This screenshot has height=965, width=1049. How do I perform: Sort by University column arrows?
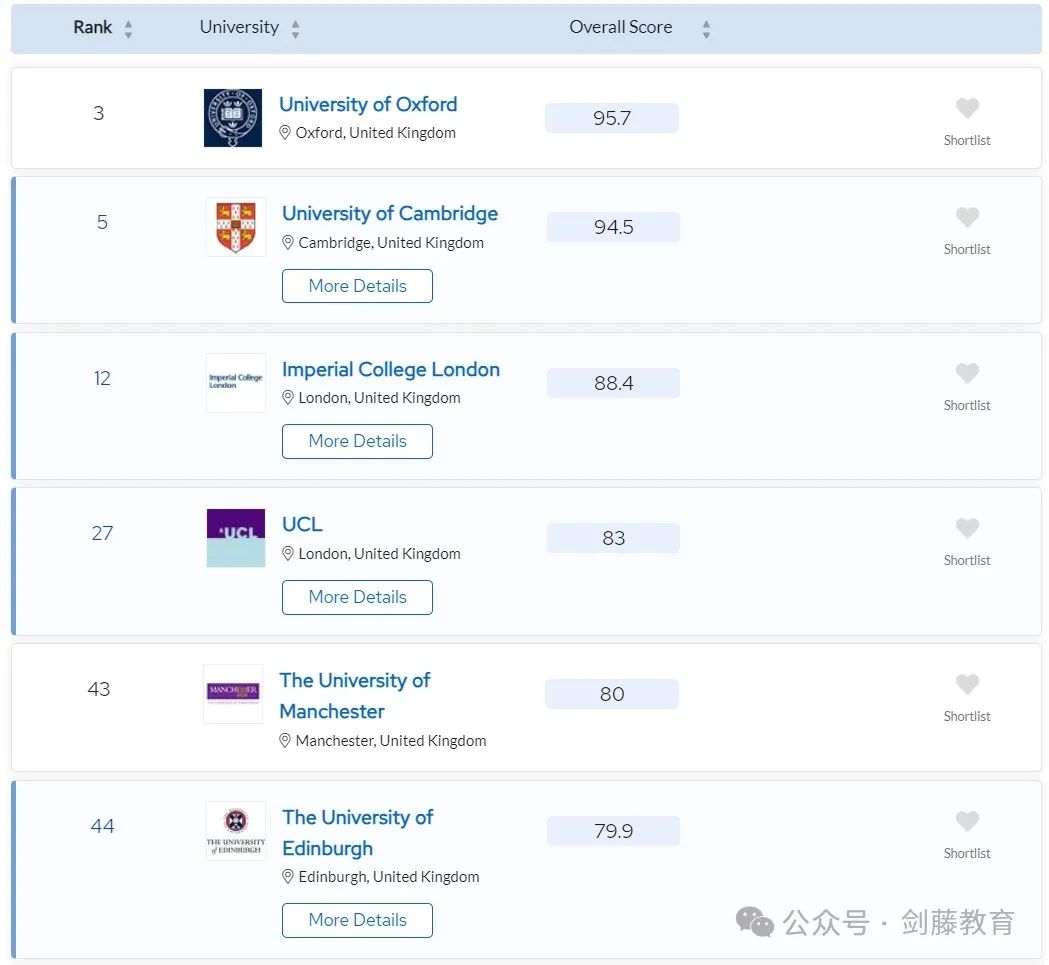[x=295, y=29]
